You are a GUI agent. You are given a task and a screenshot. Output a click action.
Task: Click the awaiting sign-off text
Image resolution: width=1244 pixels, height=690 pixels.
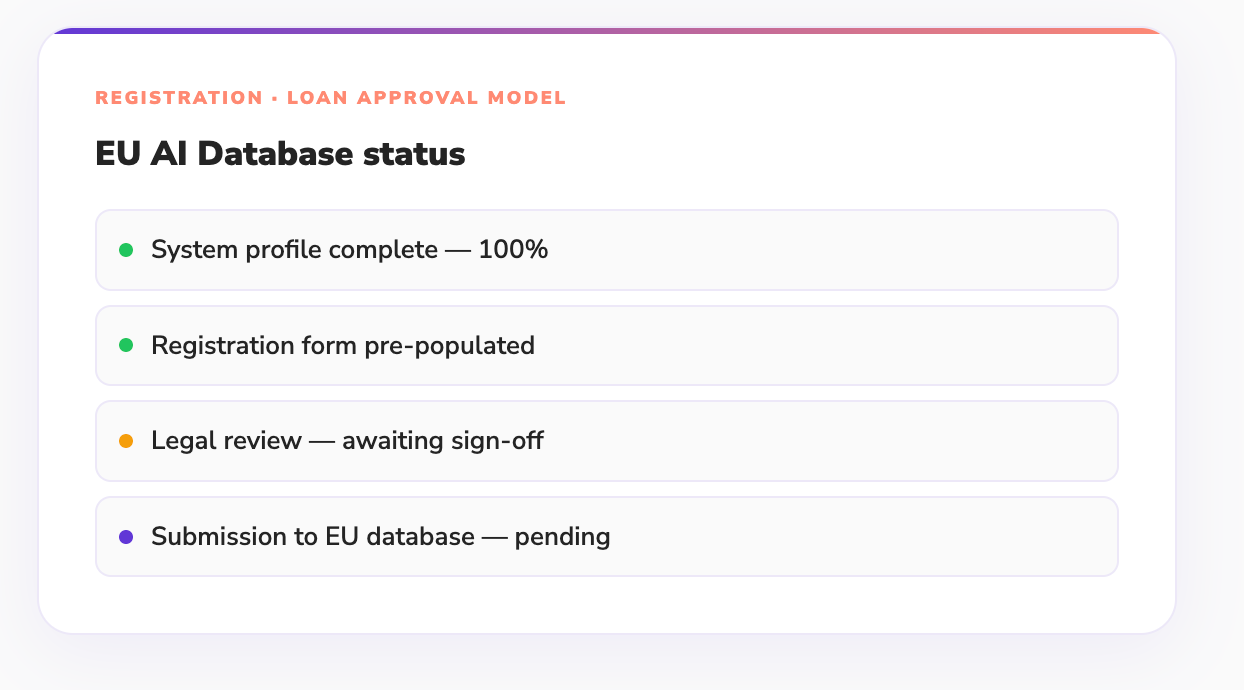[442, 441]
